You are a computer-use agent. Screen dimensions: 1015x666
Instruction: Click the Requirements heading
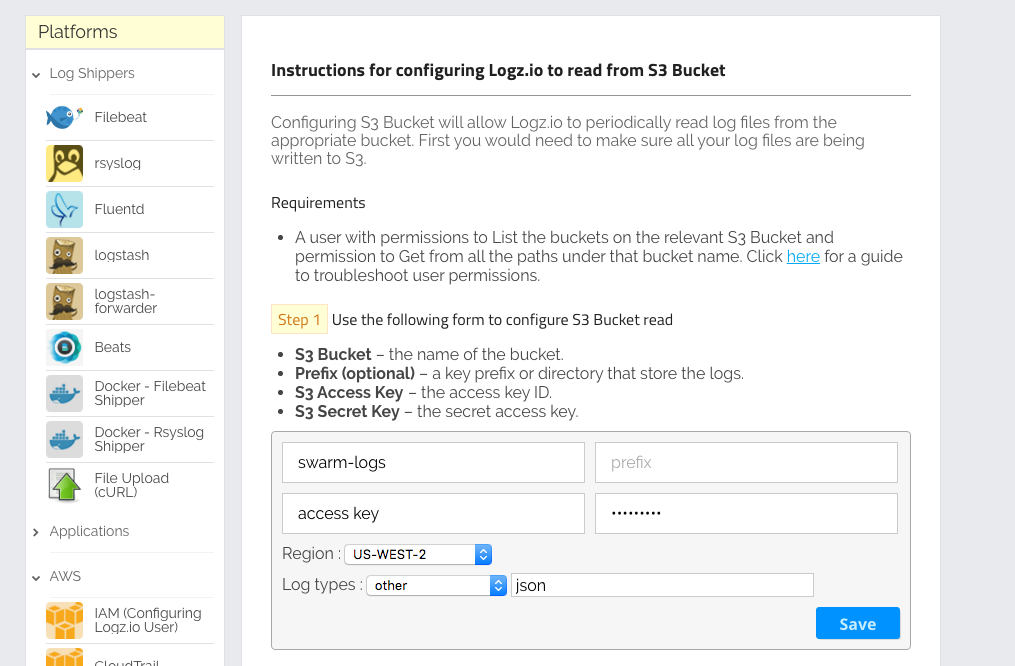[318, 203]
